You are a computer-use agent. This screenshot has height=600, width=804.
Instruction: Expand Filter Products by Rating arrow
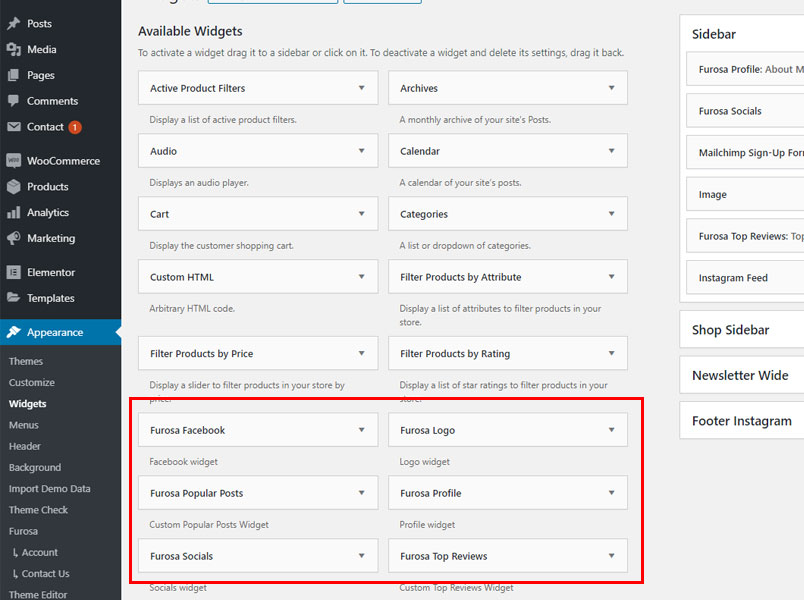point(612,353)
